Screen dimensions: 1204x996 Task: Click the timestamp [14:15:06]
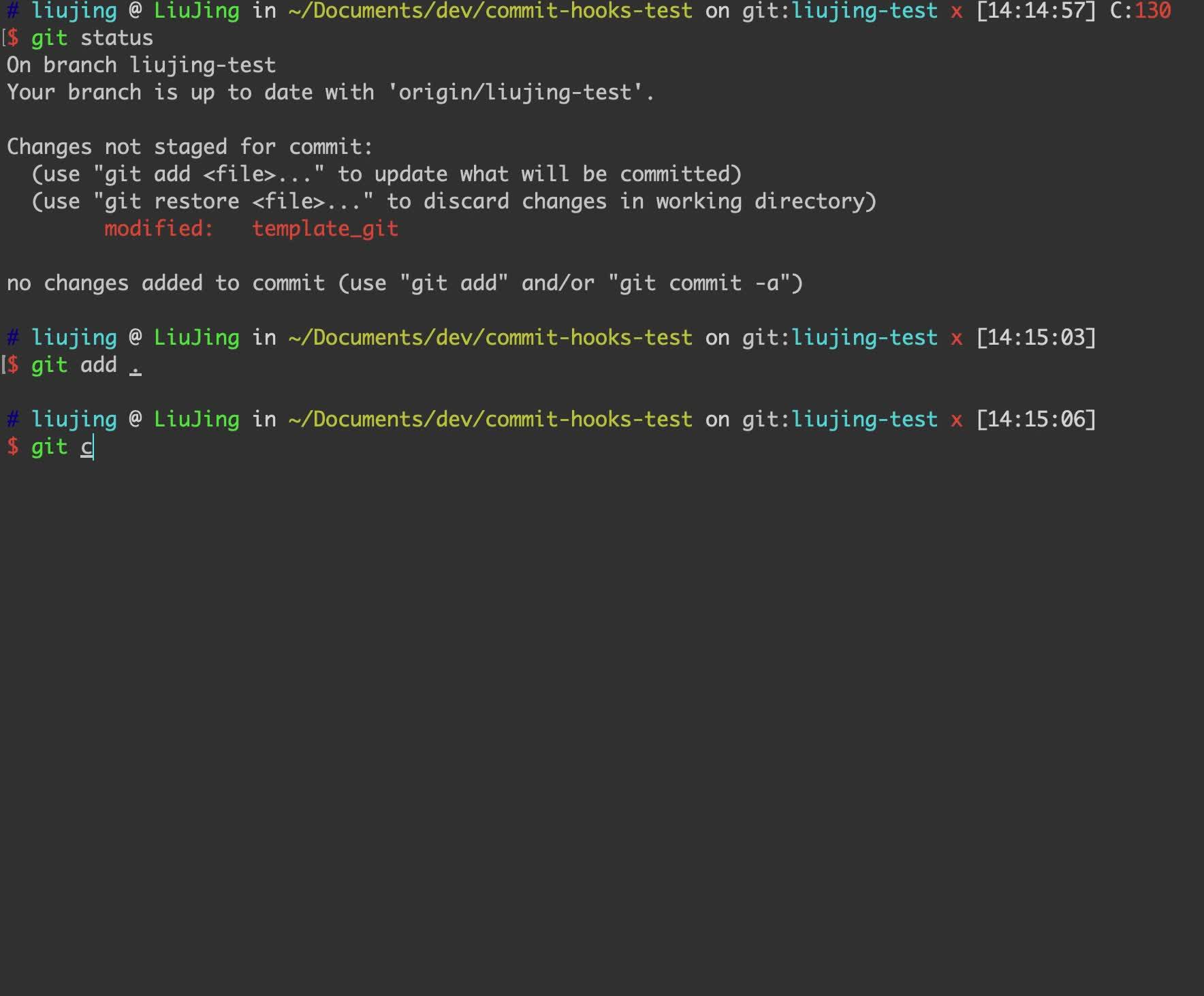pos(1036,418)
